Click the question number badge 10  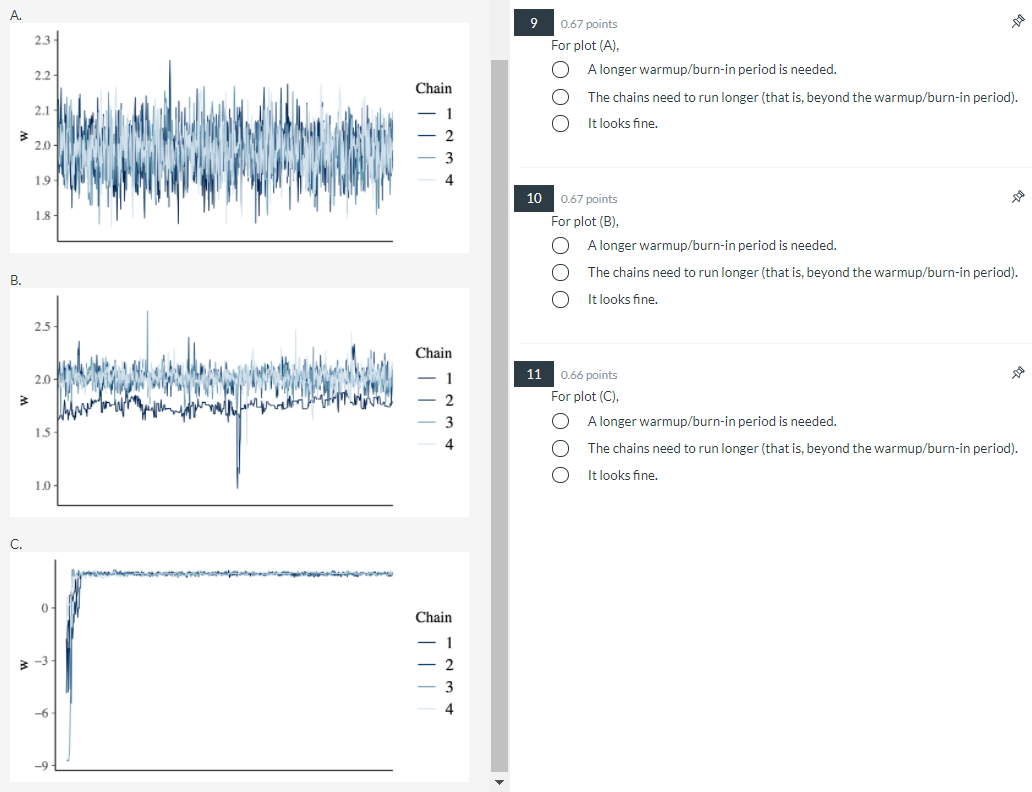point(533,197)
